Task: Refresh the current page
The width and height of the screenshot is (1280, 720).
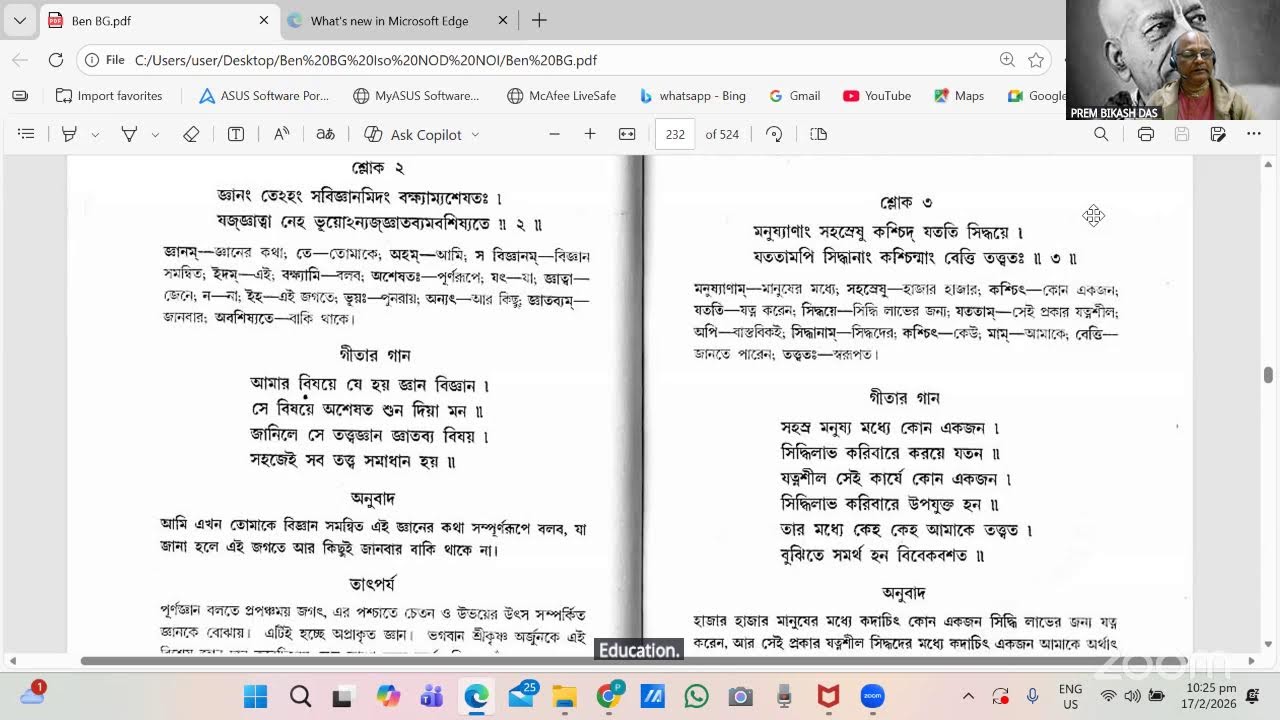Action: pyautogui.click(x=56, y=60)
